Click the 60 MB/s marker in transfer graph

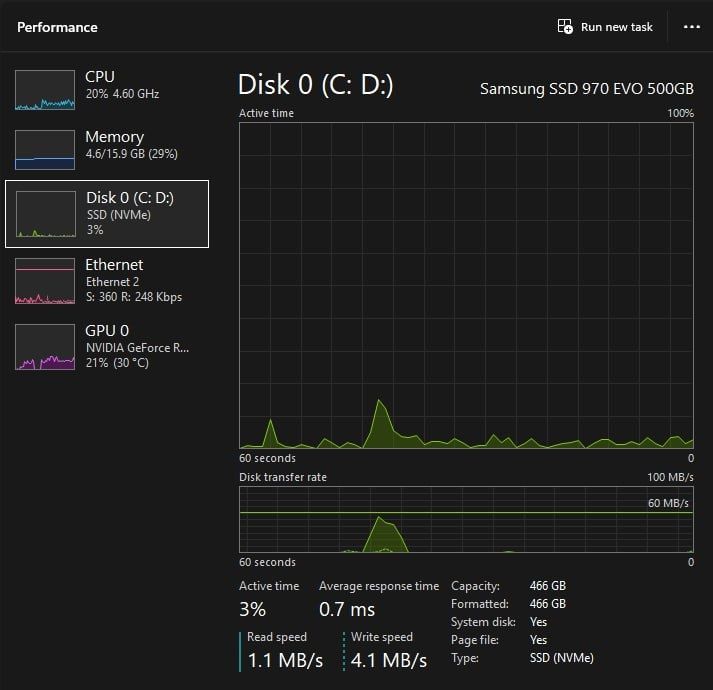point(668,503)
